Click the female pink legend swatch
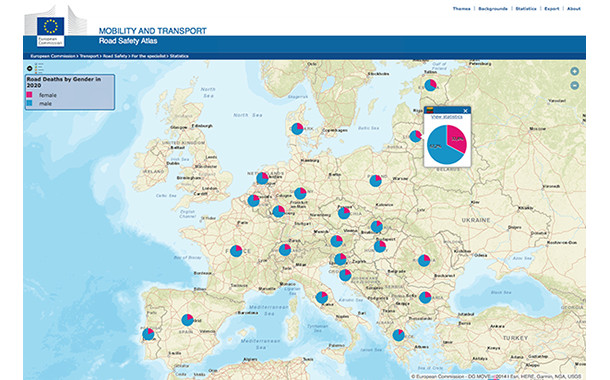The image size is (610, 380). (30, 95)
